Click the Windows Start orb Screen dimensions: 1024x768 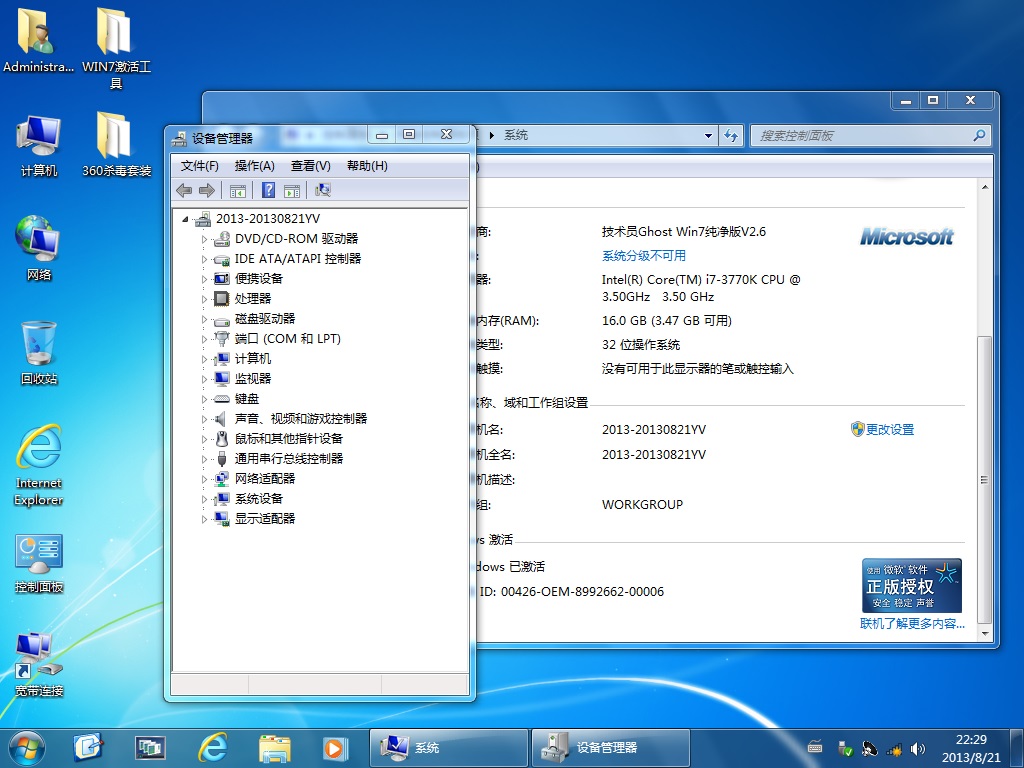[x=27, y=748]
